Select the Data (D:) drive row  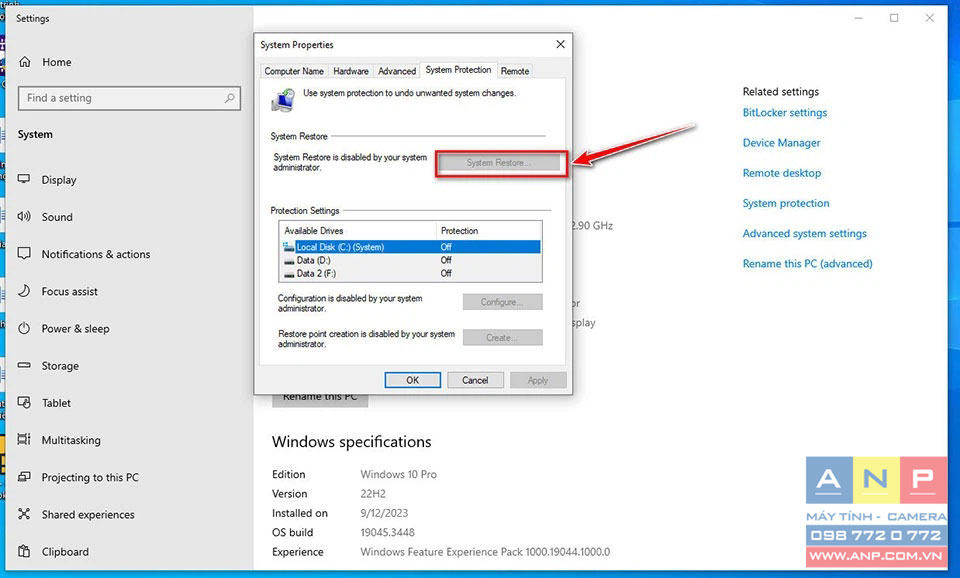410,260
